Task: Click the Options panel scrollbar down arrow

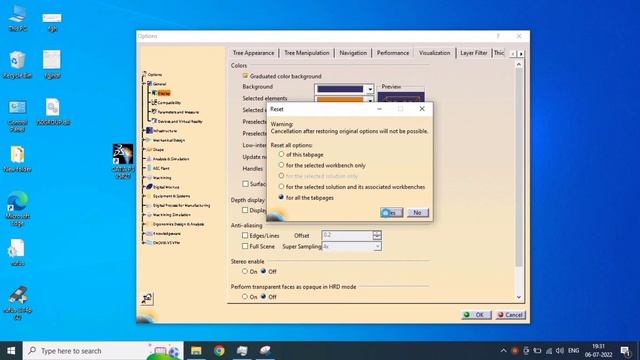Action: pyautogui.click(x=519, y=297)
